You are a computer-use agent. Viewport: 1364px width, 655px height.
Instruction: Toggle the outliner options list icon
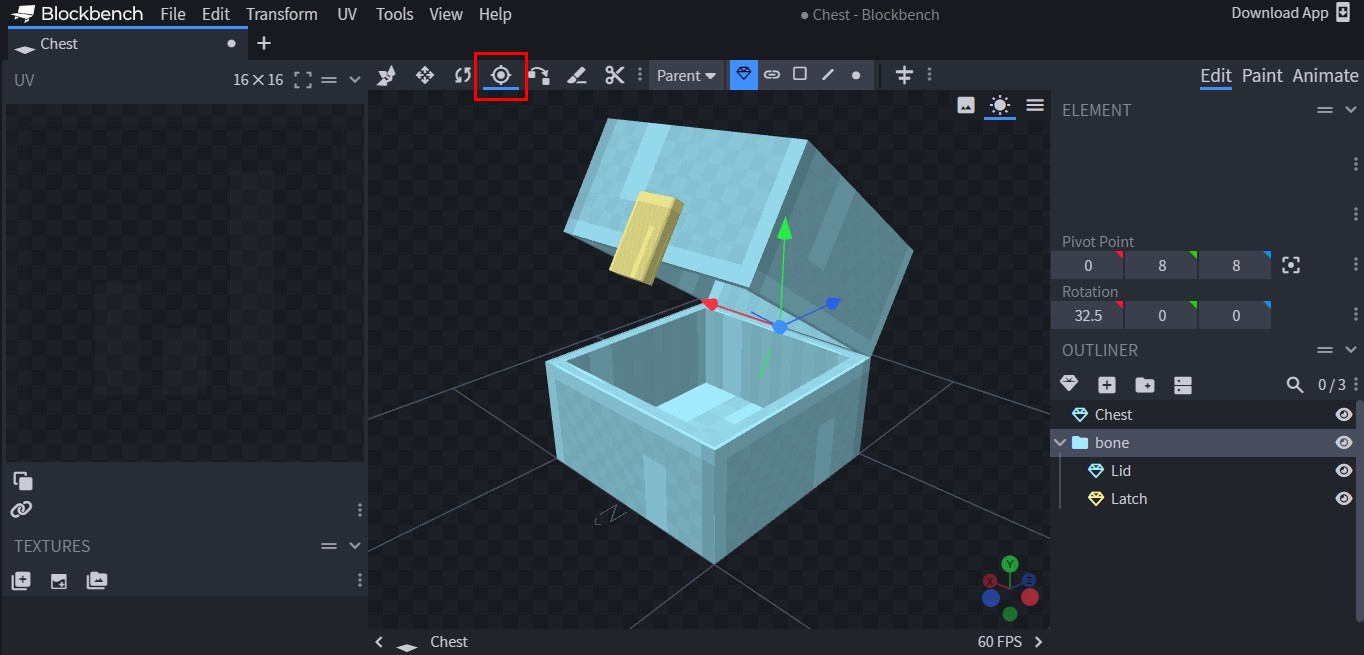point(1183,384)
